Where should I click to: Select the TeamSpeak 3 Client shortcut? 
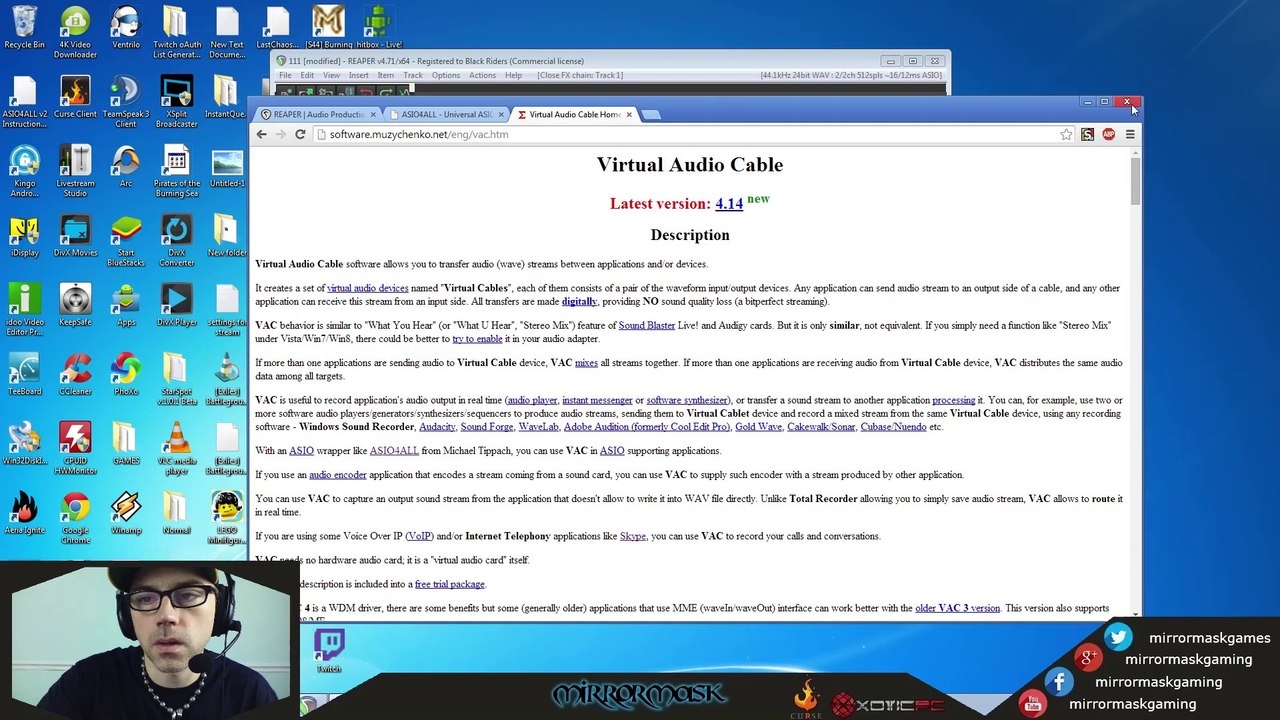[126, 102]
